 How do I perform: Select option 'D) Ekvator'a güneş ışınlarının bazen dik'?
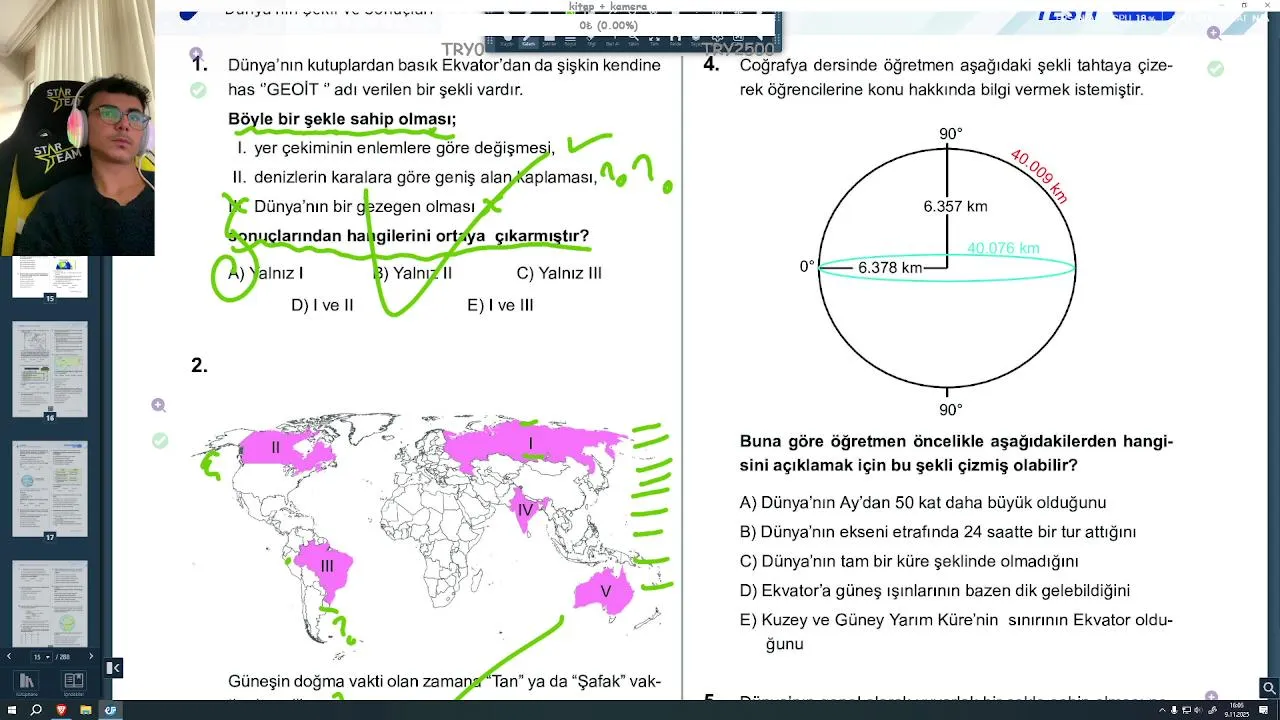point(935,590)
